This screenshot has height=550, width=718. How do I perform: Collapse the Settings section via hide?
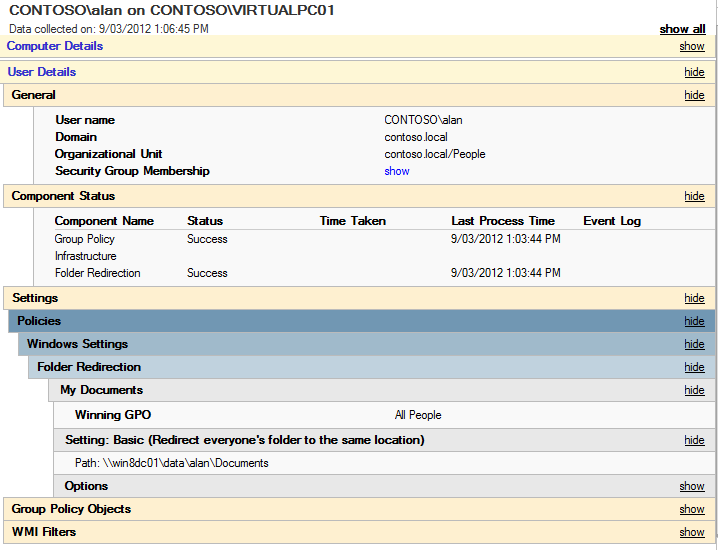click(x=694, y=299)
